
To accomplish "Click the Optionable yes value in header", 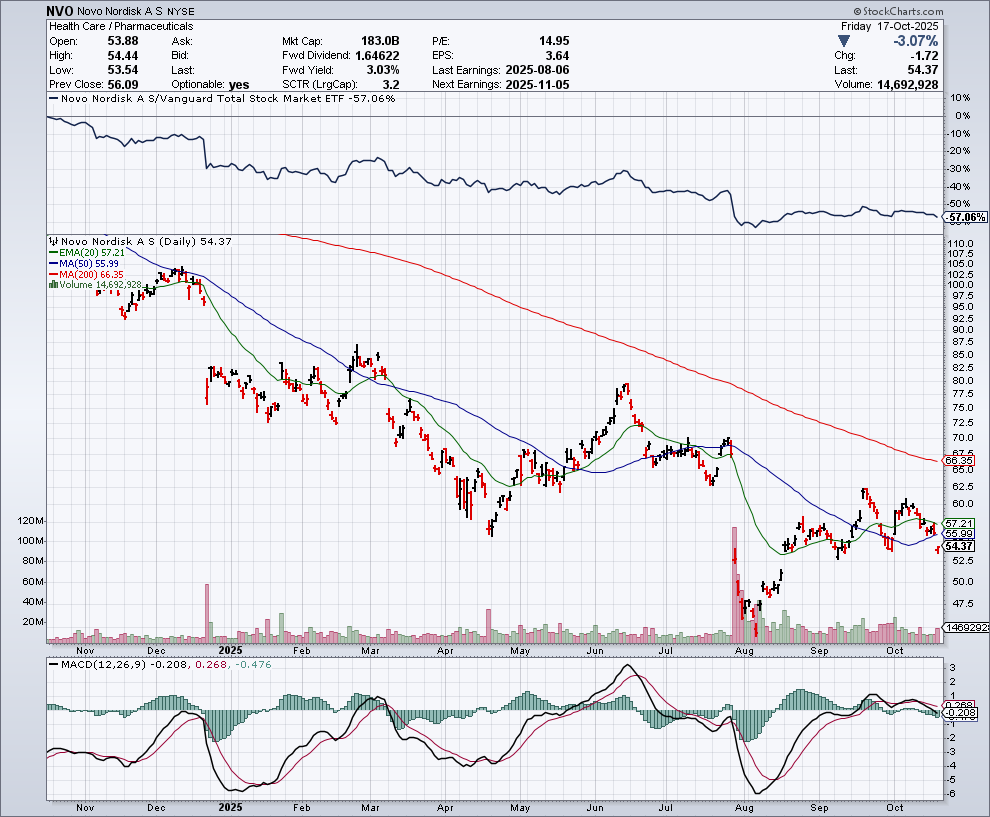I will (240, 85).
